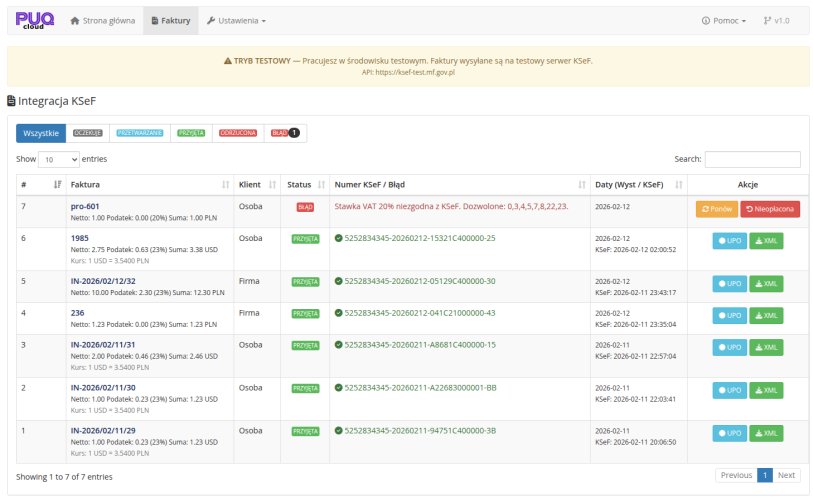813x502 pixels.
Task: Click green check icon beside KSeF number ending 400000-30
Action: coord(339,281)
